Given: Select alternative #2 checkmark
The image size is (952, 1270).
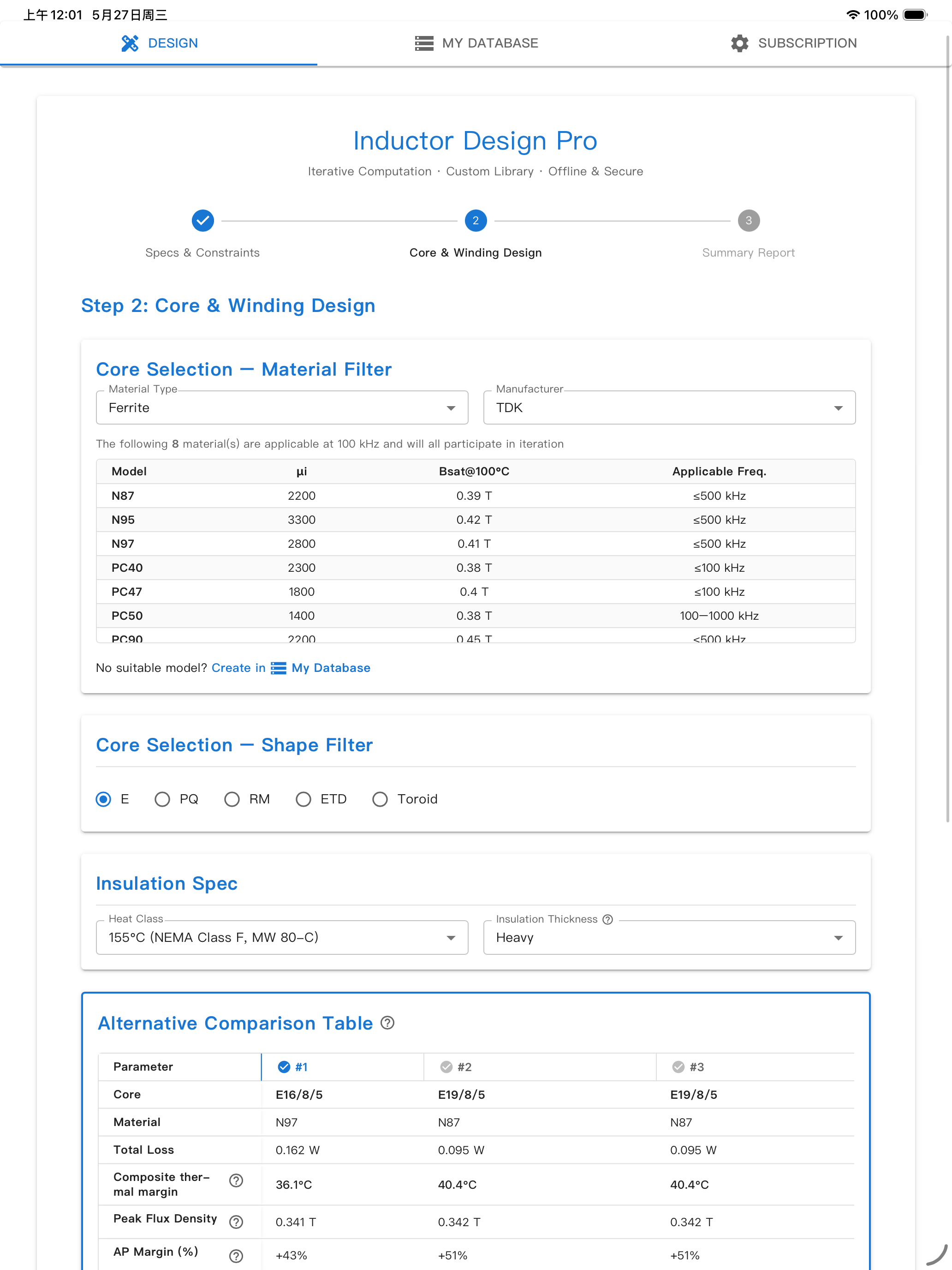Looking at the screenshot, I should pyautogui.click(x=446, y=1067).
